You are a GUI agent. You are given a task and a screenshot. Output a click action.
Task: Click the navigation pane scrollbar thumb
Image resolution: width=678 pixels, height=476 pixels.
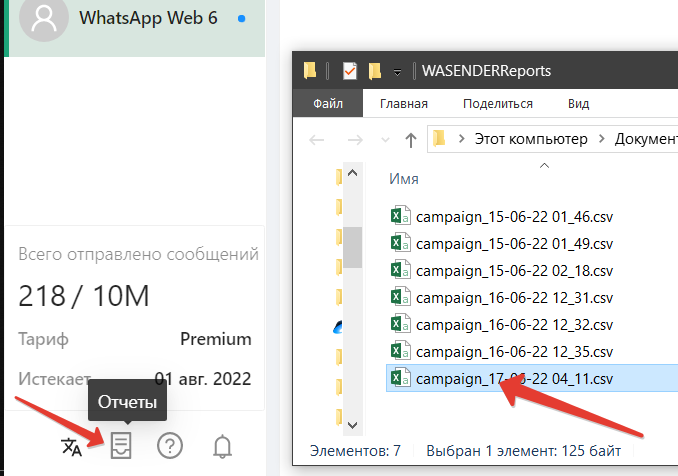coord(353,246)
